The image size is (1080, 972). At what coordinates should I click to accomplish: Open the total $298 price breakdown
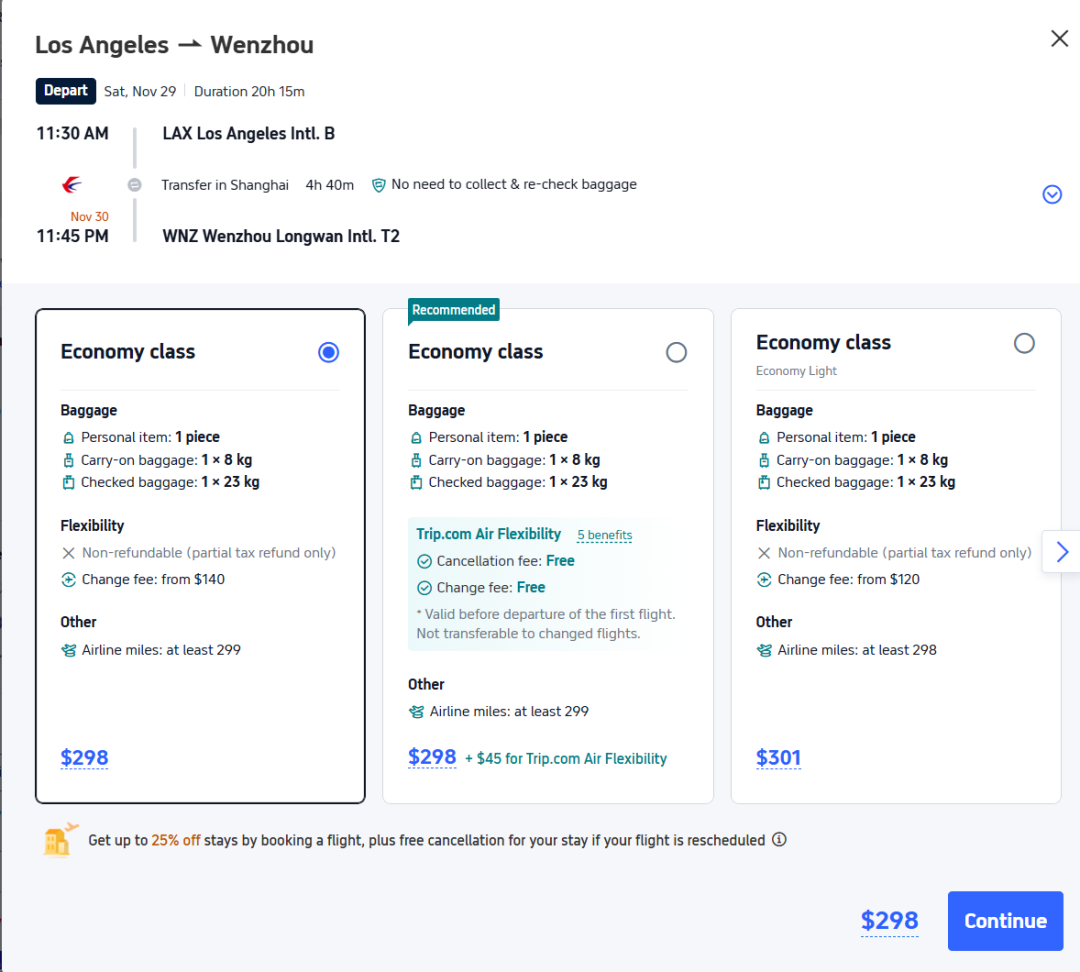(x=889, y=921)
